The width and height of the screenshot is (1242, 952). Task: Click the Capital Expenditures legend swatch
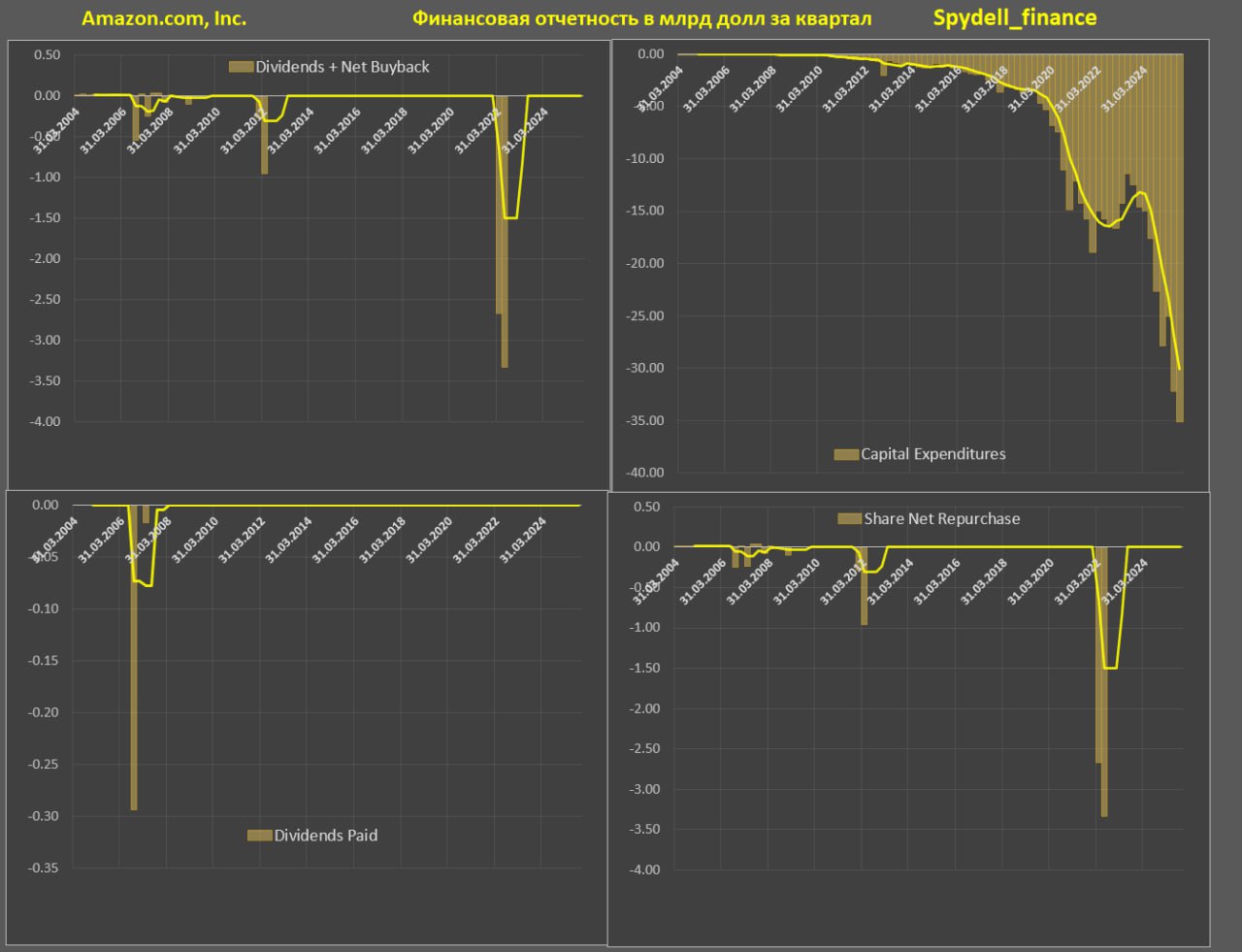[846, 454]
